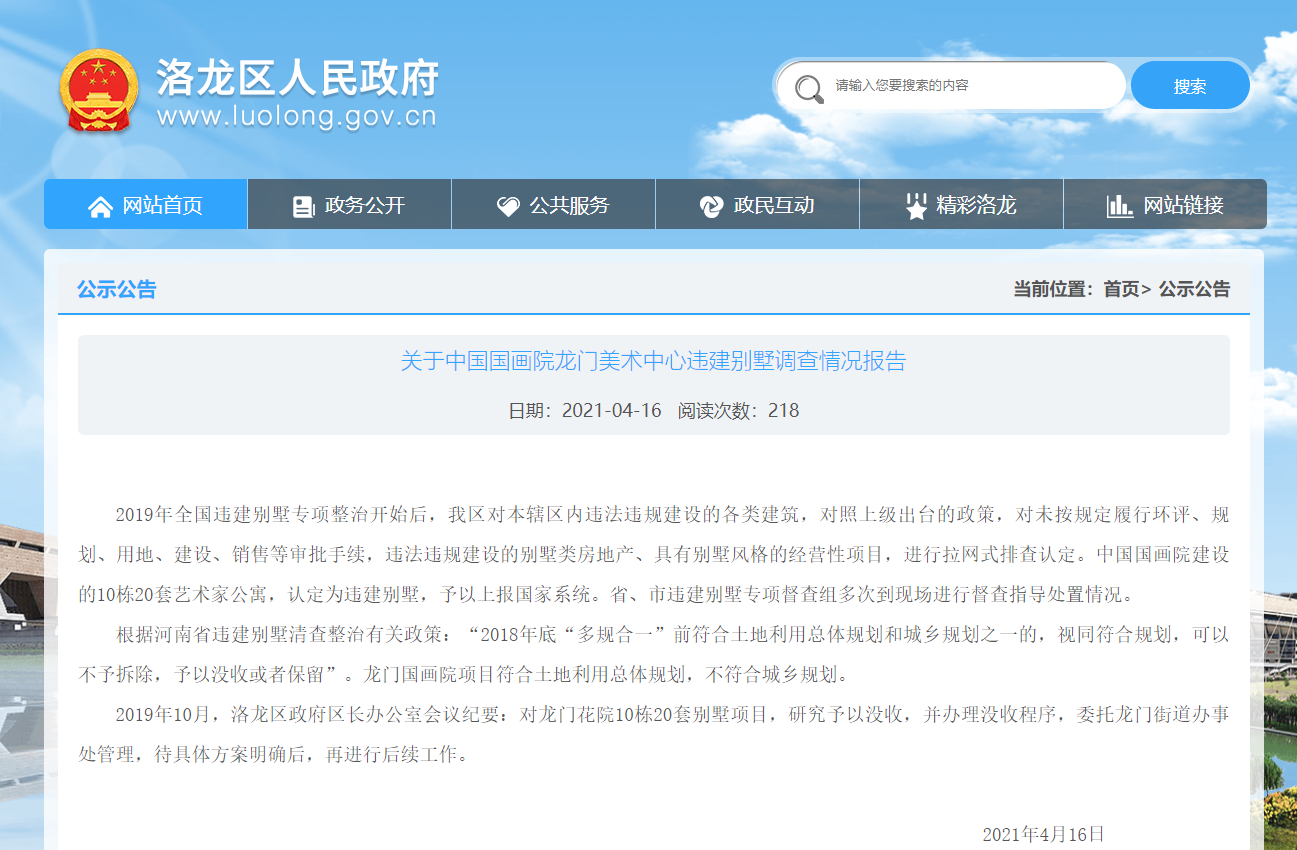This screenshot has width=1297, height=850.
Task: Click the document icon beside 政务公开
Action: 303,206
